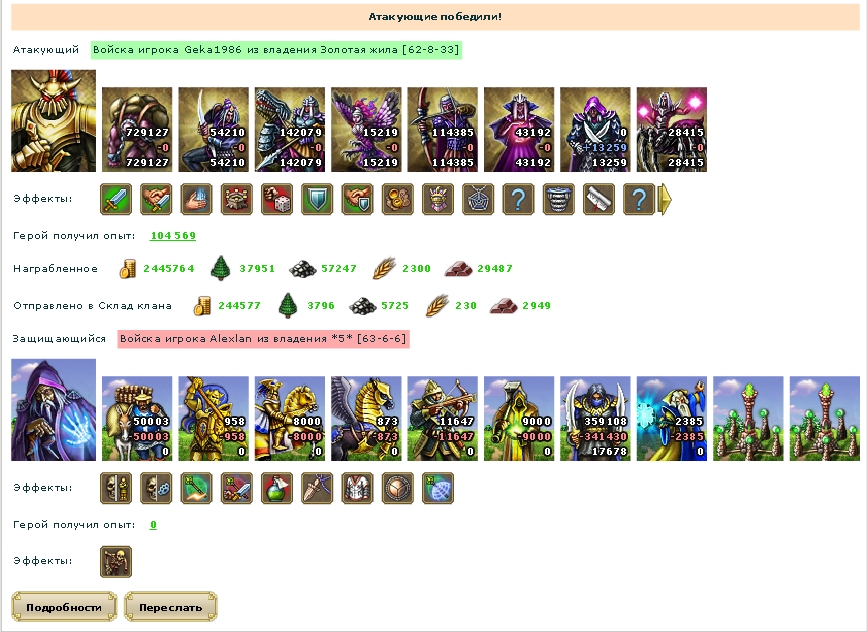This screenshot has width=867, height=632.
Task: Click the Переслать button
Action: tap(171, 607)
